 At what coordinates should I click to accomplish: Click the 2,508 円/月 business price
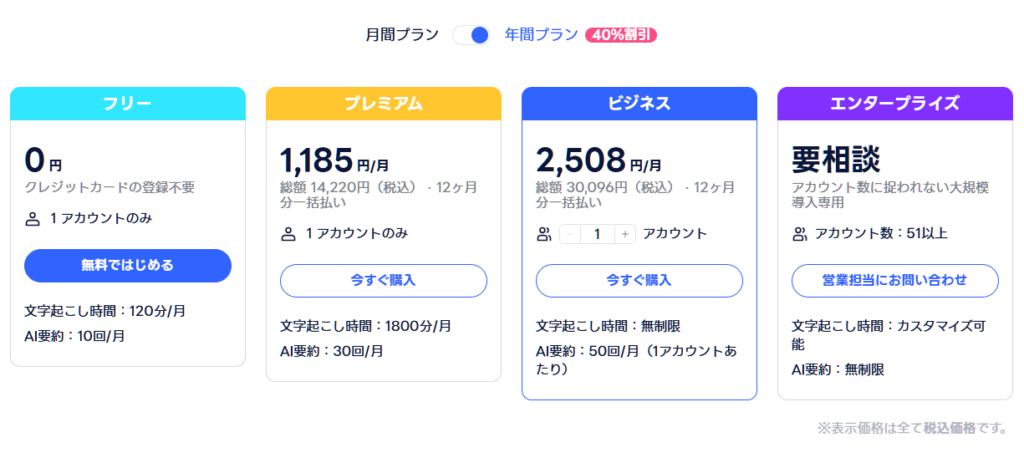click(599, 159)
